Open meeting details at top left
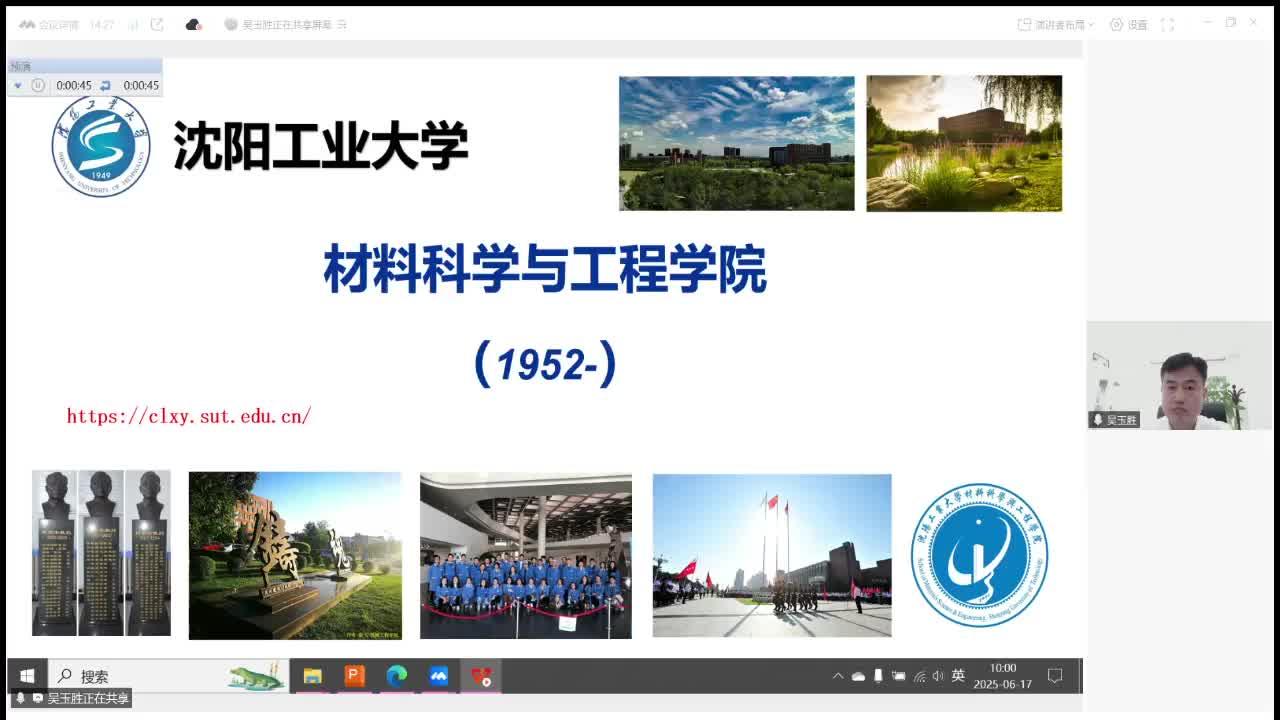 [x=51, y=25]
